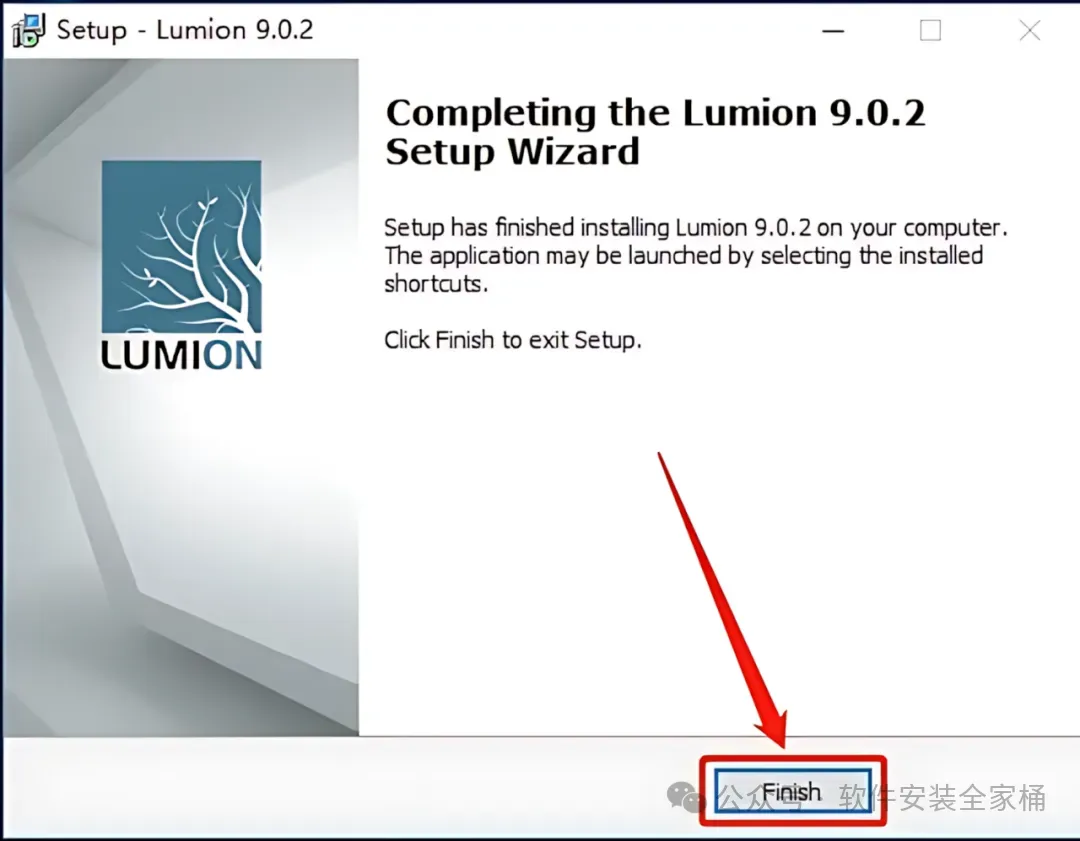Open the Setup installer icon in title bar
The height and width of the screenshot is (841, 1080).
(28, 30)
